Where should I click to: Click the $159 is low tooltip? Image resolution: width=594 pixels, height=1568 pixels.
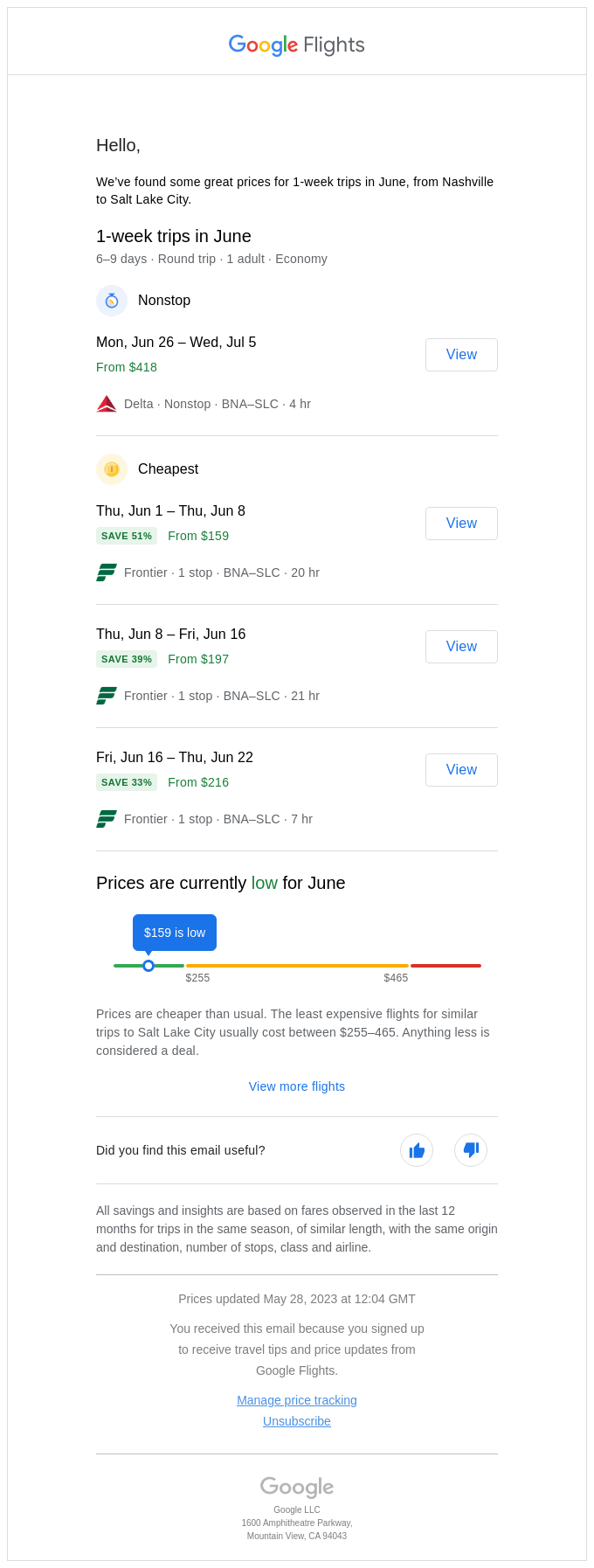pos(174,933)
